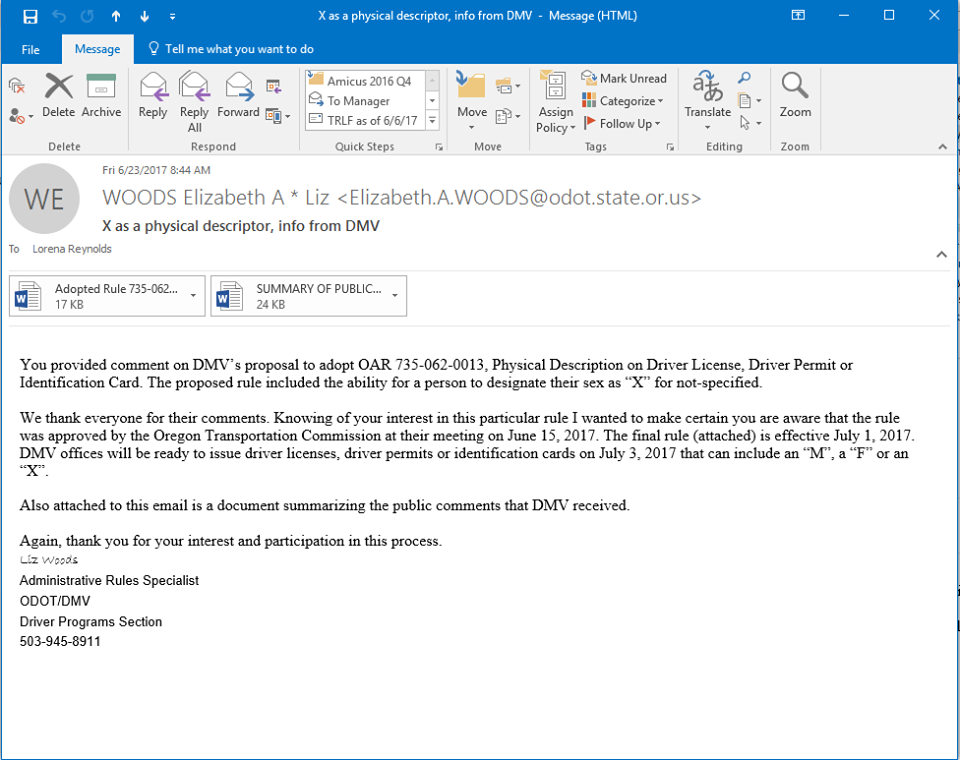
Task: Open the Follow Up flag menu
Action: coord(621,123)
